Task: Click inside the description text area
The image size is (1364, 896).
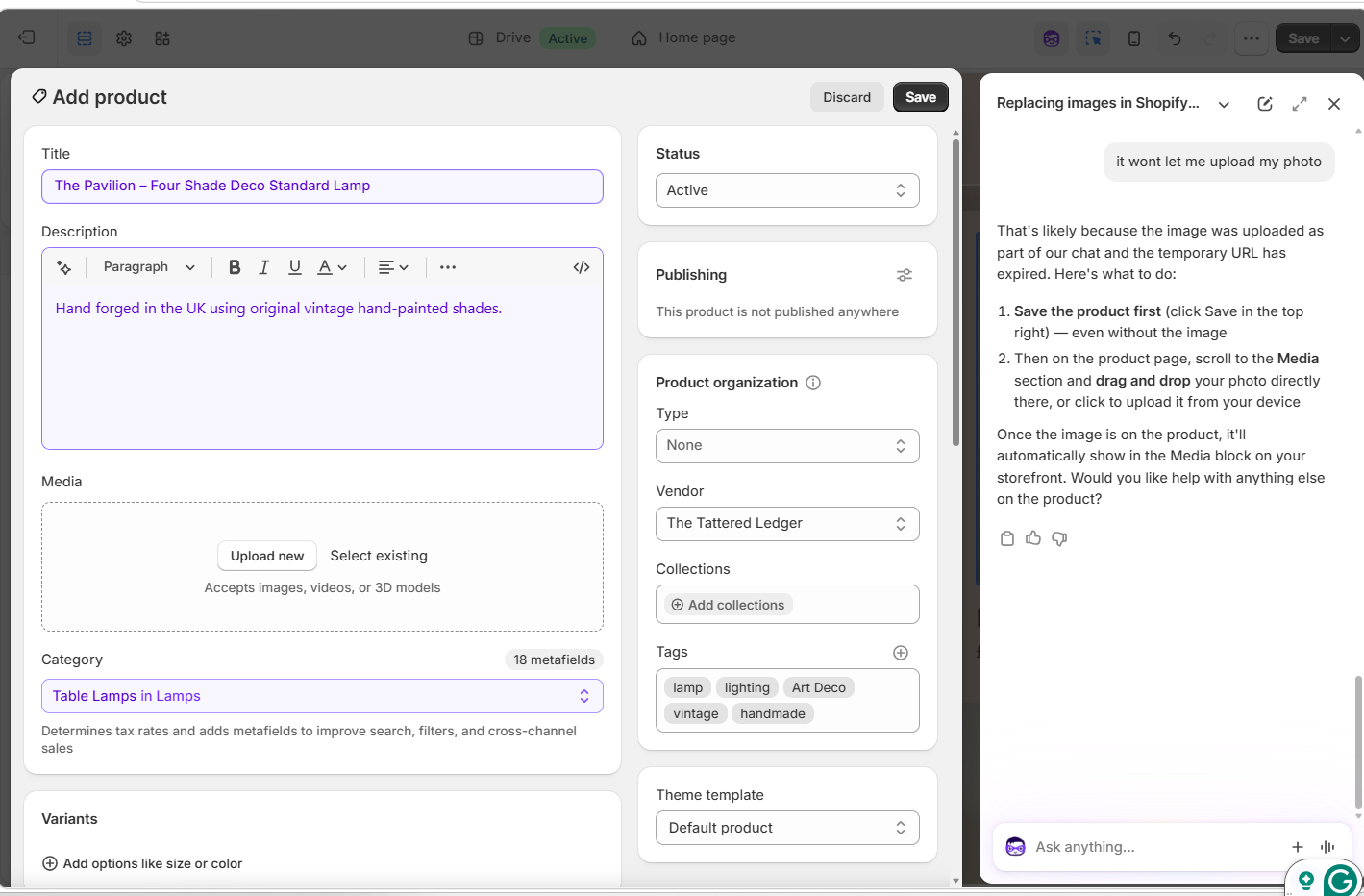Action: point(322,367)
